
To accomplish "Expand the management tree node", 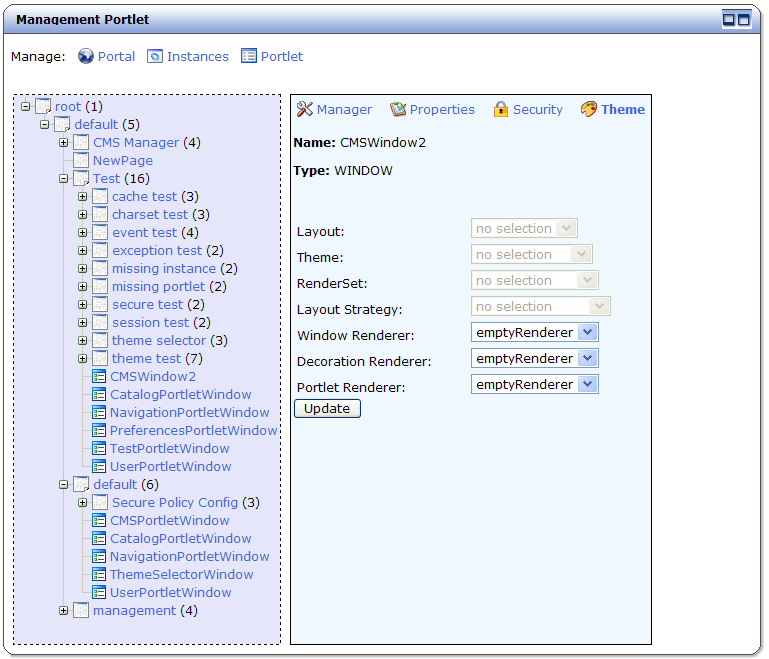I will click(64, 611).
